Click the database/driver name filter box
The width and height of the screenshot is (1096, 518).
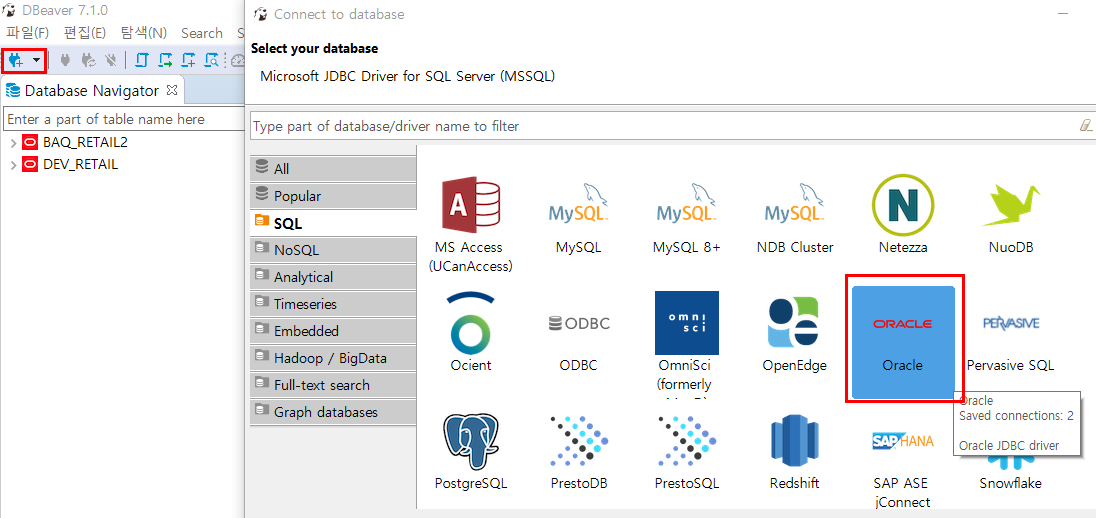(664, 127)
